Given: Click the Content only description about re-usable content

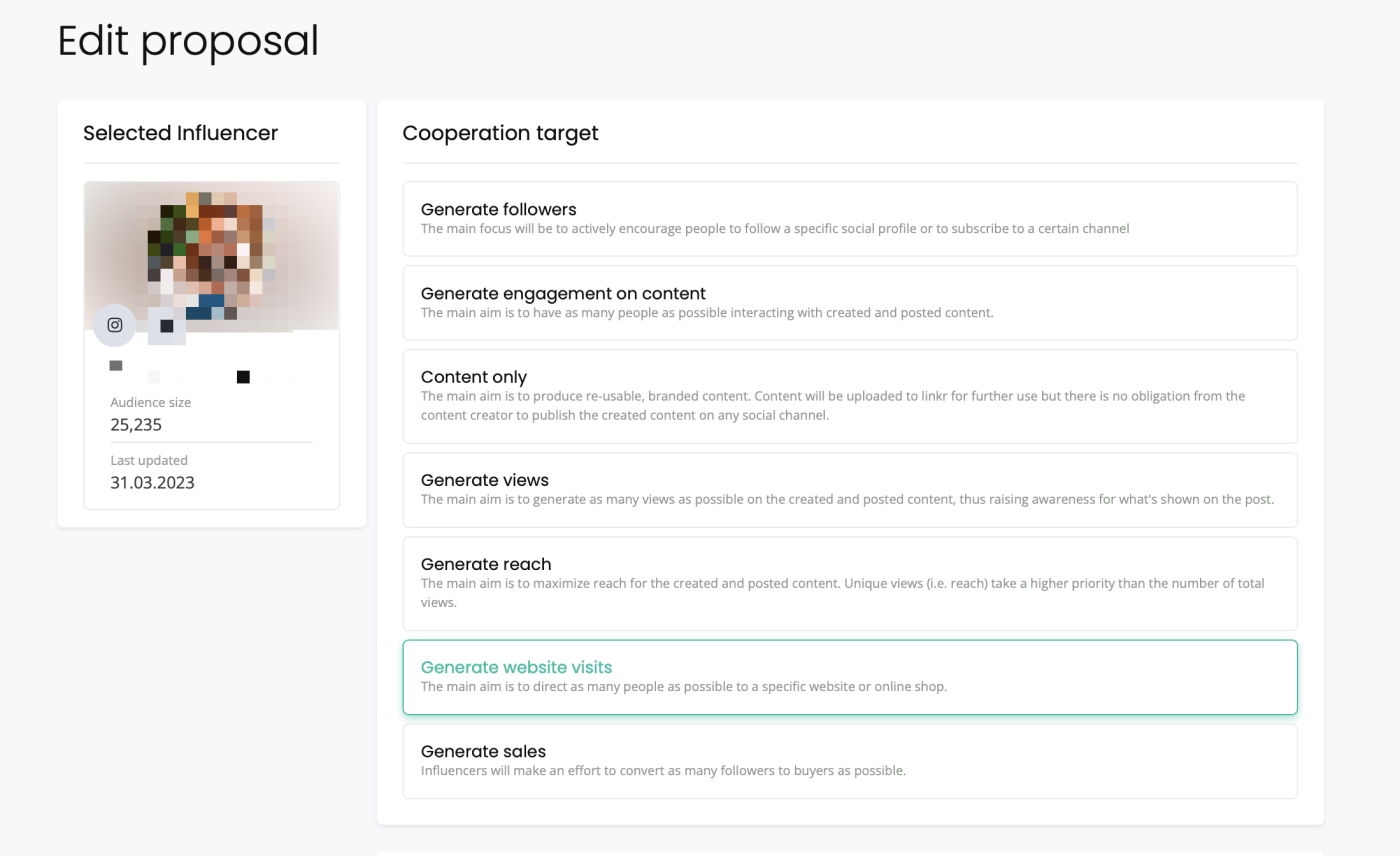Looking at the screenshot, I should pos(833,405).
